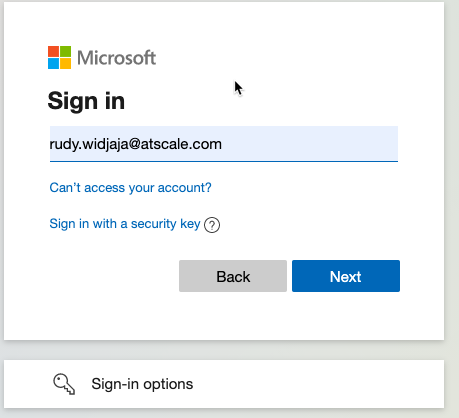Place cursor in rudy.widjaja@atscale.com text

point(136,144)
